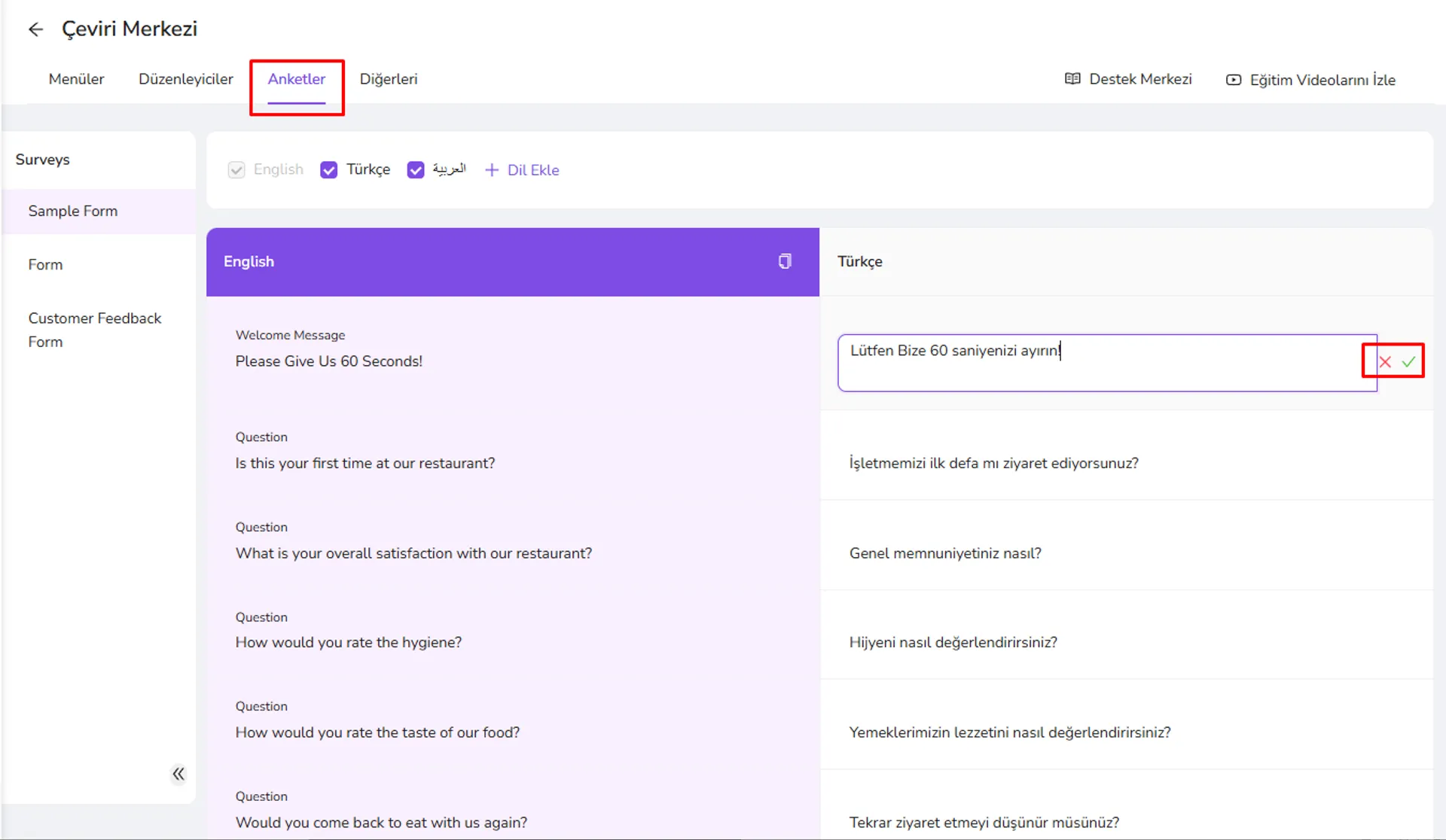Click the Çeviri Merkezi page title
The width and height of the screenshot is (1446, 840).
click(x=130, y=29)
